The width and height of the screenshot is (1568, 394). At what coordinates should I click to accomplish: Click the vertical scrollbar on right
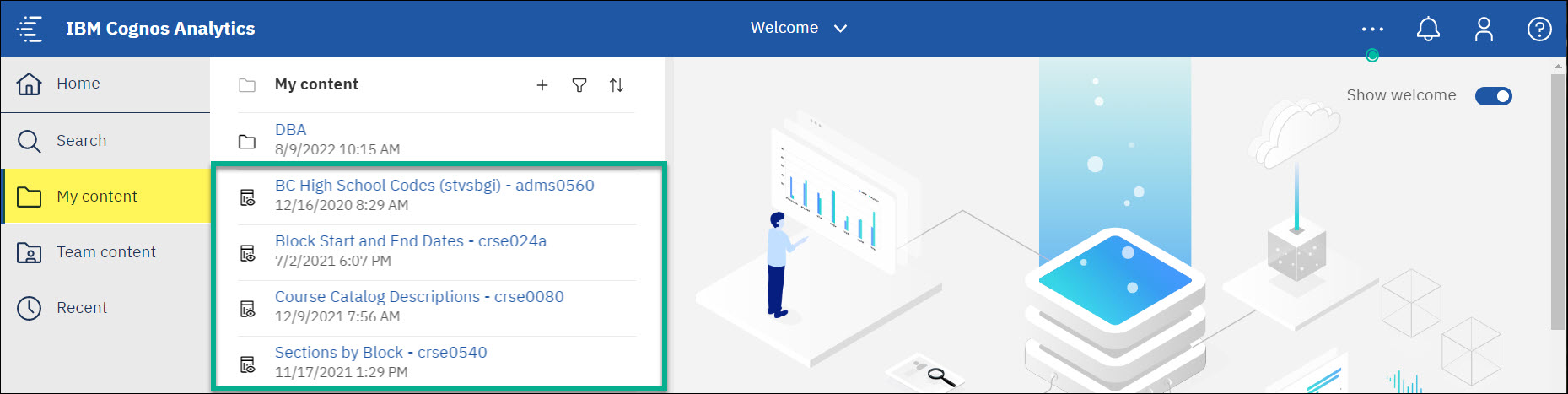1559,202
